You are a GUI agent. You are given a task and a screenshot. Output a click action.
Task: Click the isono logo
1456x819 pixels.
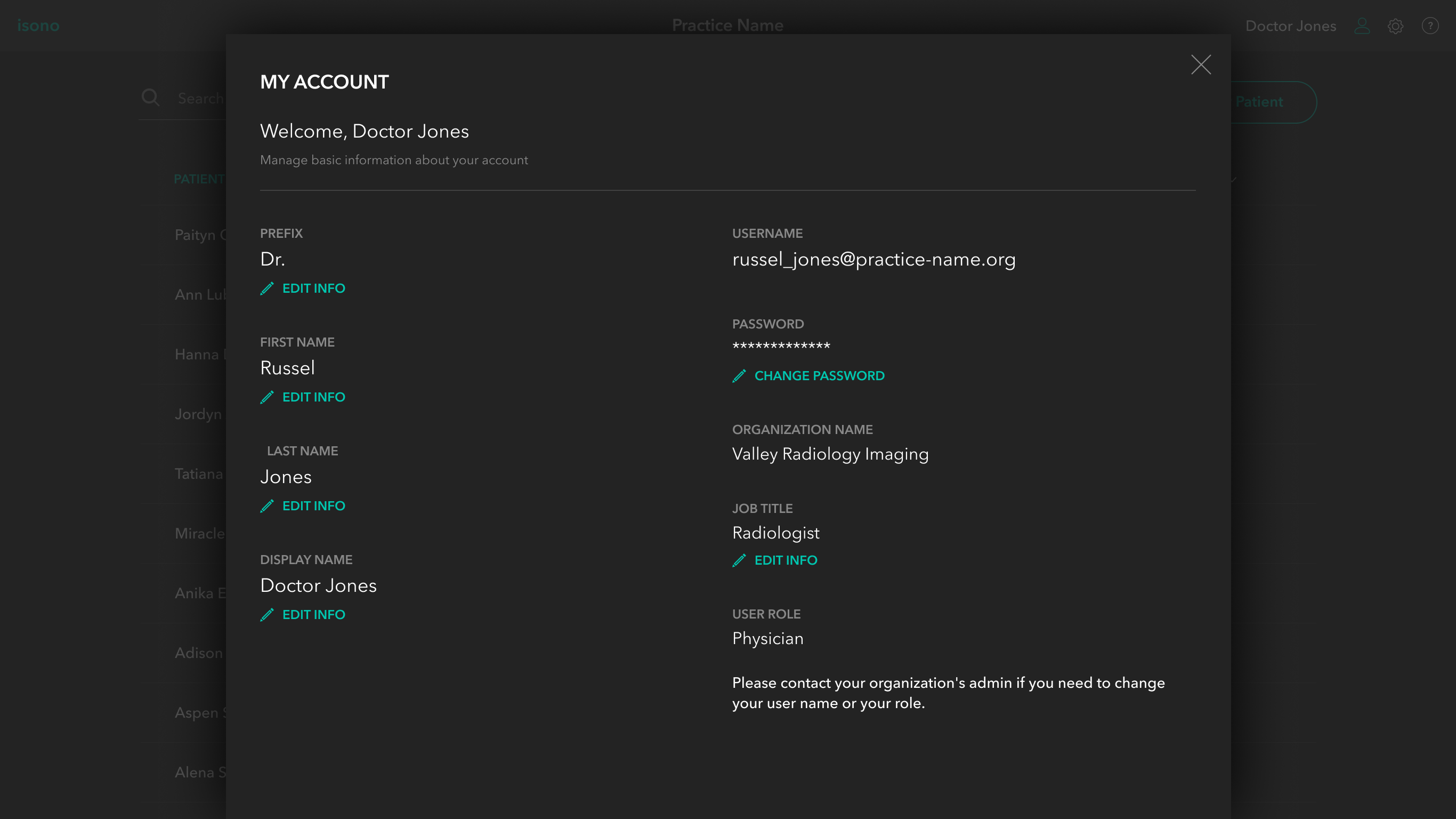tap(38, 26)
